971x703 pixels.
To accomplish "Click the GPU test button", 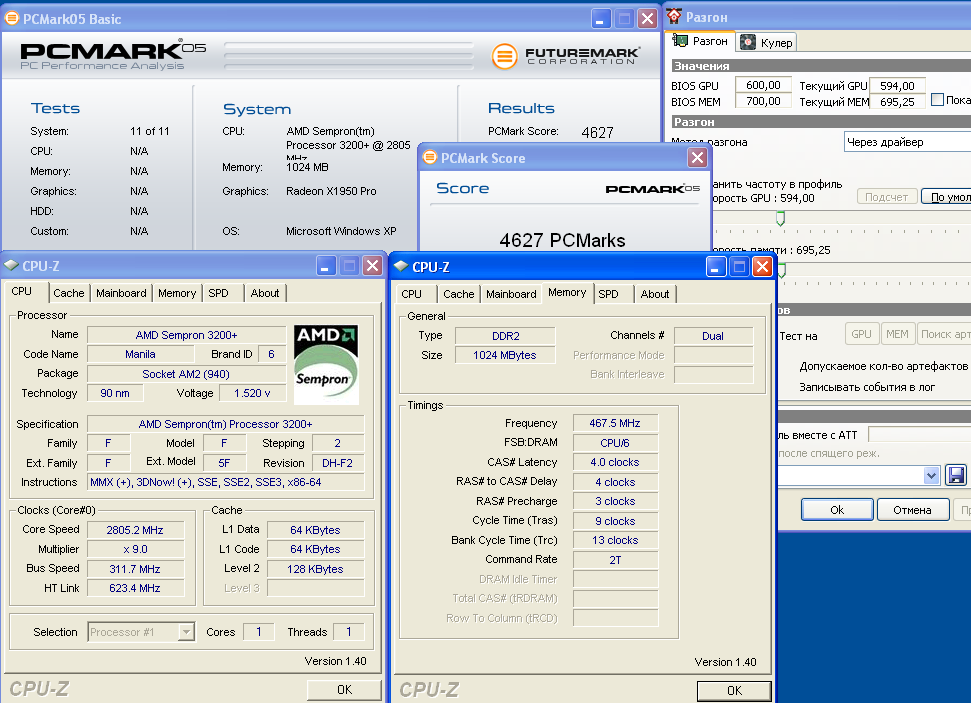I will point(861,334).
